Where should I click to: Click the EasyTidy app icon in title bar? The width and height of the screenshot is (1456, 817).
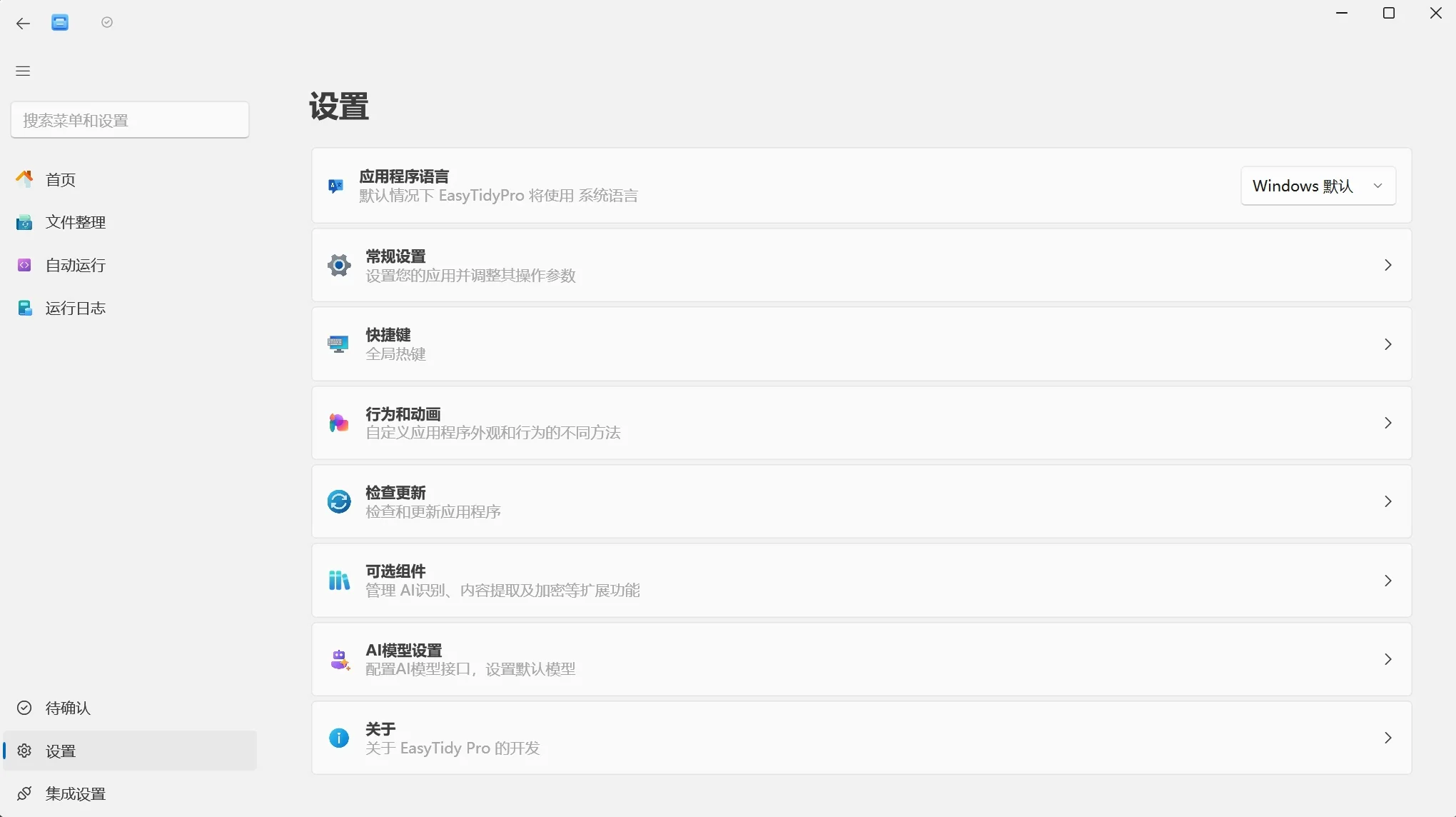60,23
